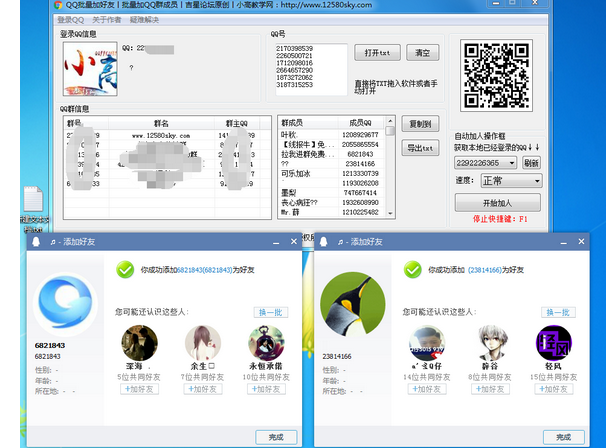Open 6821843 profile avatar in left dialog

[x=65, y=304]
